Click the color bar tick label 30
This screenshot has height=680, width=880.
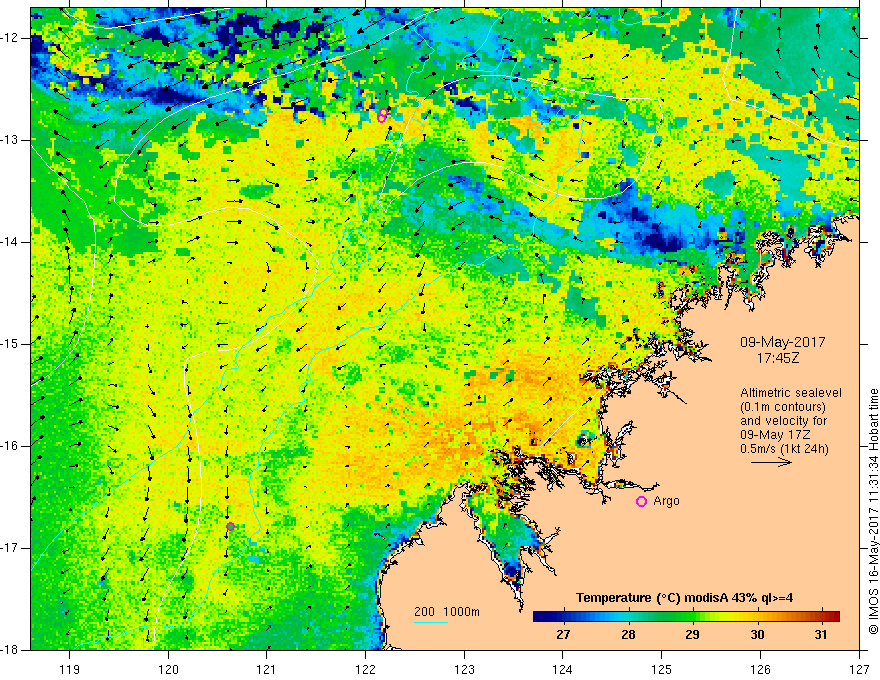pyautogui.click(x=757, y=635)
